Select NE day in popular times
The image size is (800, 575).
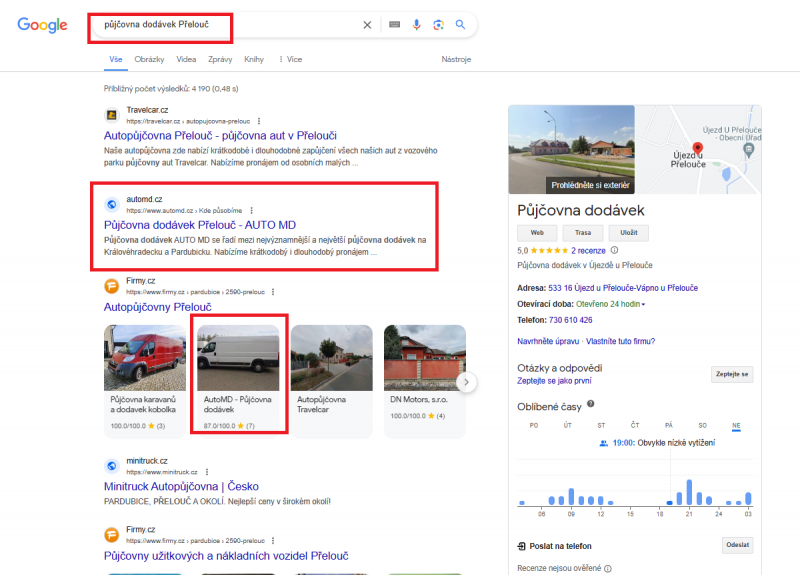point(736,426)
